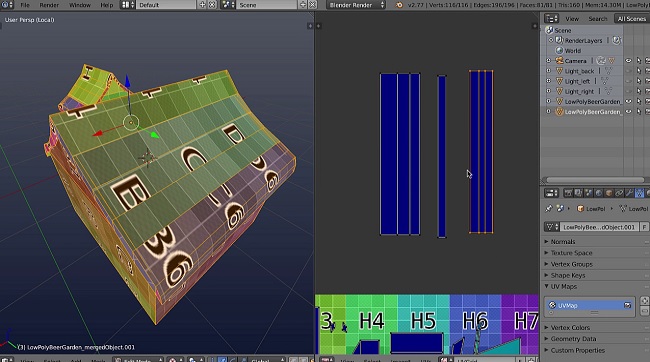The height and width of the screenshot is (362, 650).
Task: Toggle visibility eye for Camera object
Action: click(x=628, y=61)
